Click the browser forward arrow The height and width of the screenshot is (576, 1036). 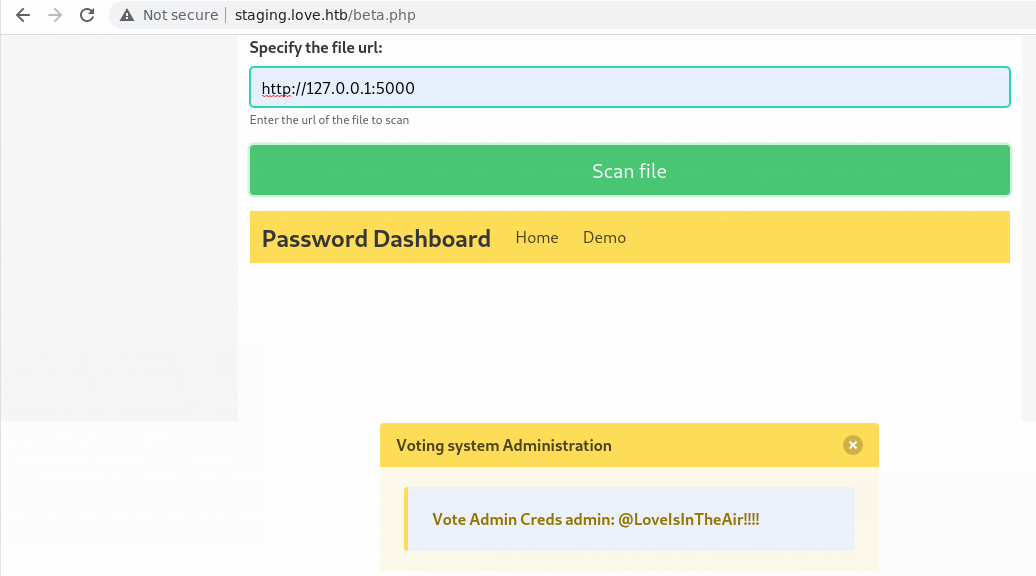point(55,15)
